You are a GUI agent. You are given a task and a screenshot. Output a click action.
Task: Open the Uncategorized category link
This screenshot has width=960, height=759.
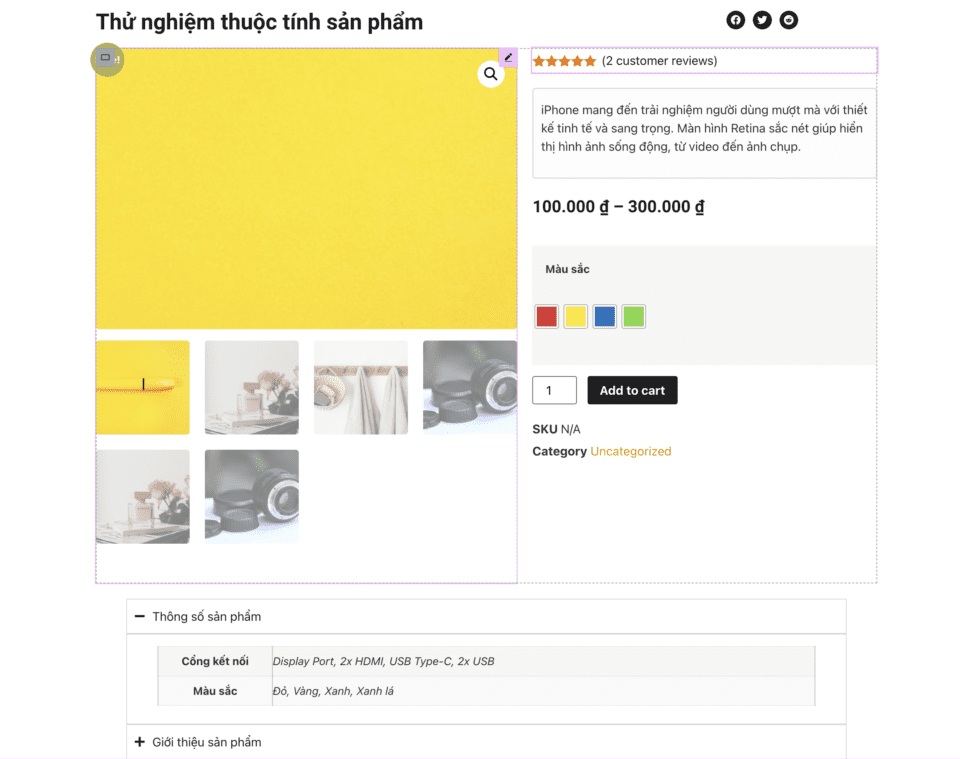[630, 451]
